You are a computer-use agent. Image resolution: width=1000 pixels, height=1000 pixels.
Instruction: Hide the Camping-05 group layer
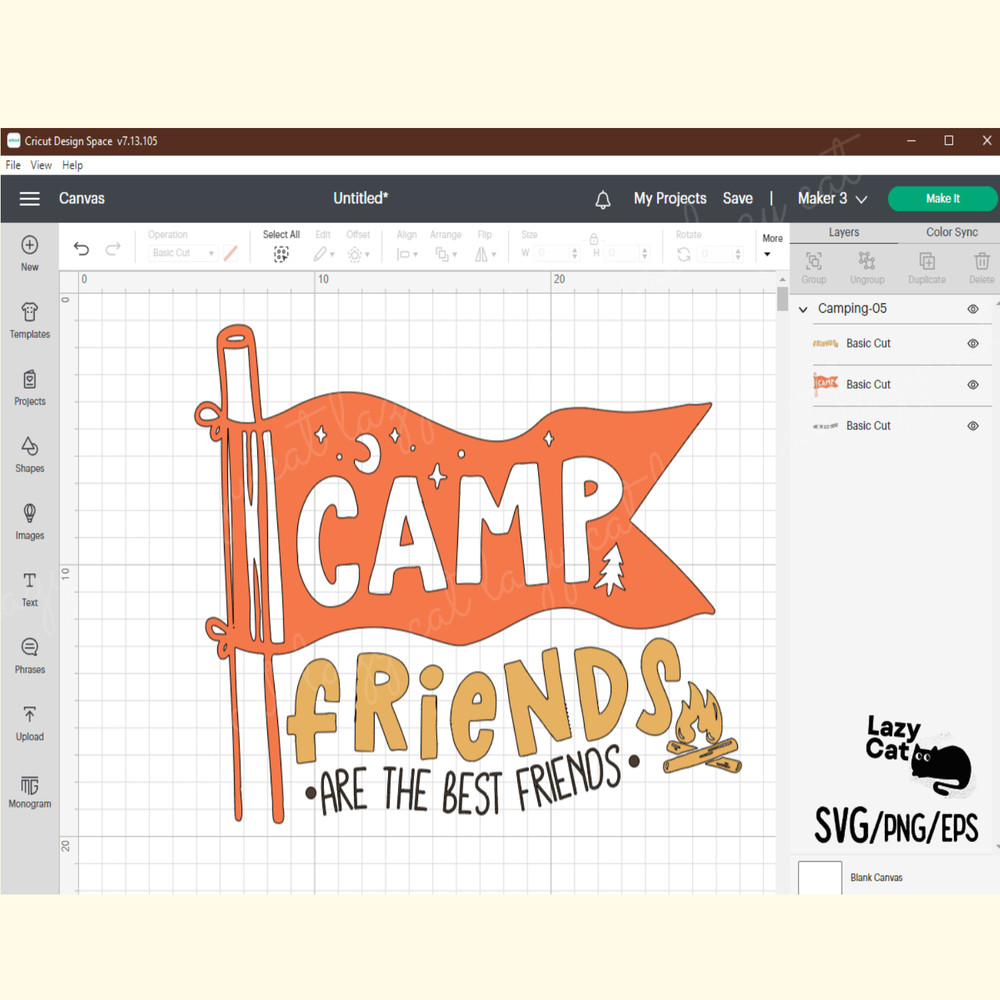tap(973, 309)
